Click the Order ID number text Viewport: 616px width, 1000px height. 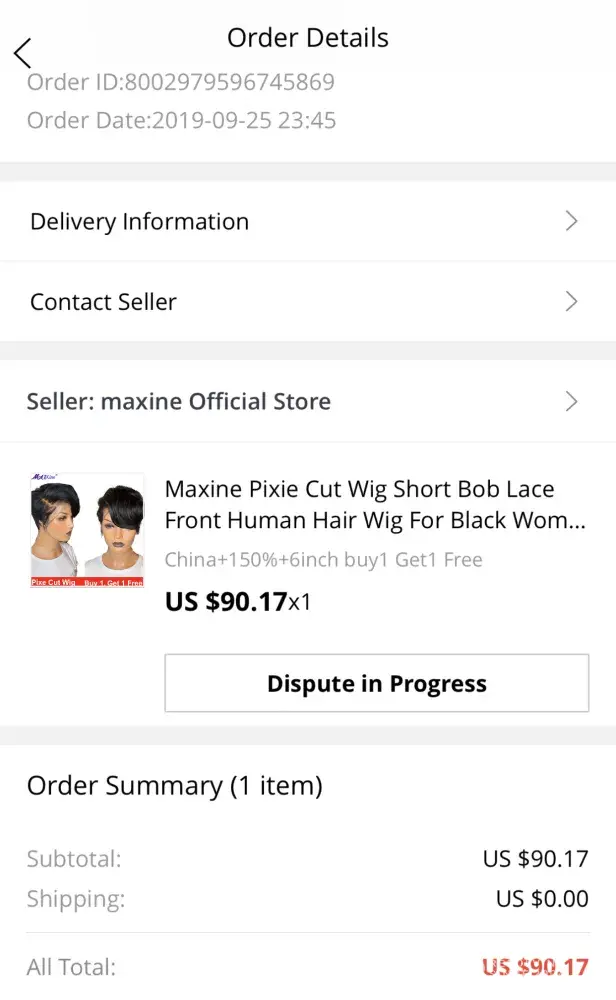coord(180,82)
